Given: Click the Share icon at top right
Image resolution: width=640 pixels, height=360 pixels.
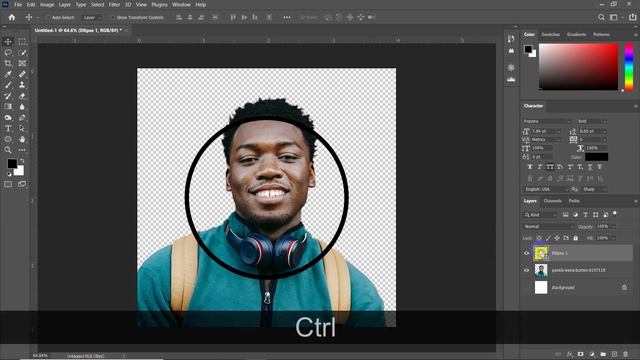Looking at the screenshot, I should point(632,17).
